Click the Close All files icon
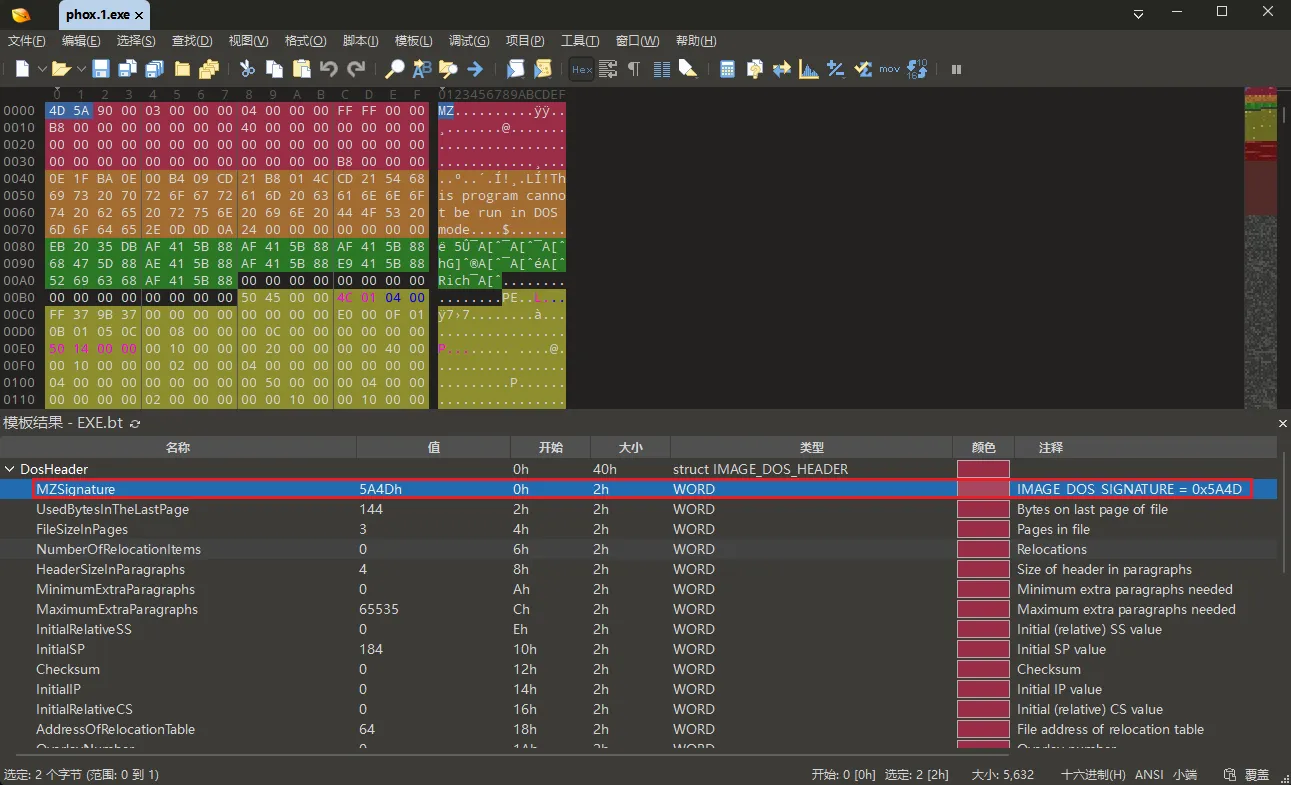Image resolution: width=1291 pixels, height=785 pixels. click(209, 69)
